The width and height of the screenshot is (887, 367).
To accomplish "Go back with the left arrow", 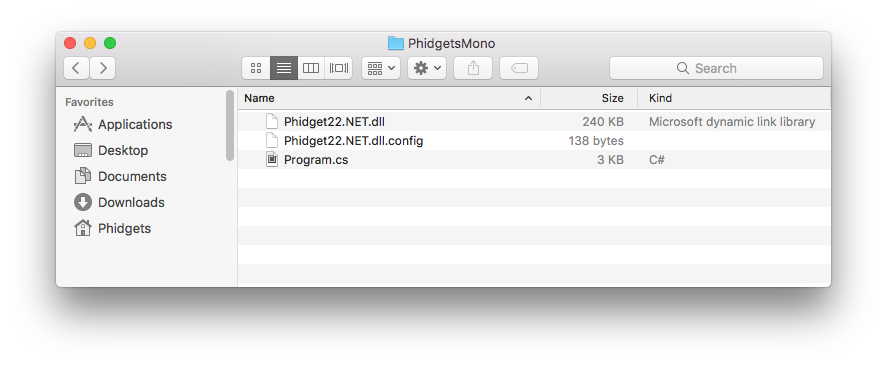I will pyautogui.click(x=76, y=68).
